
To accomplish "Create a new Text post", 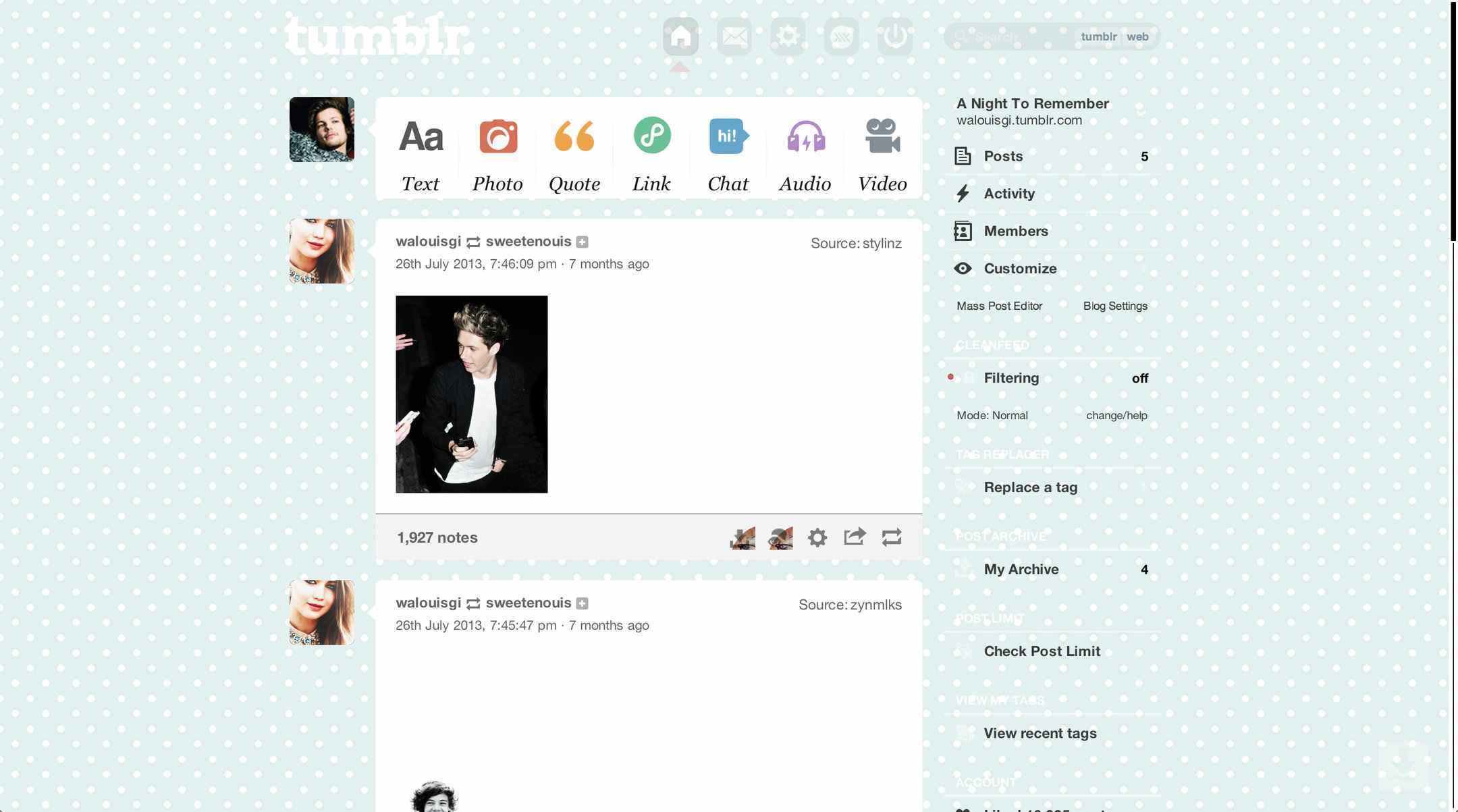I will (x=421, y=155).
